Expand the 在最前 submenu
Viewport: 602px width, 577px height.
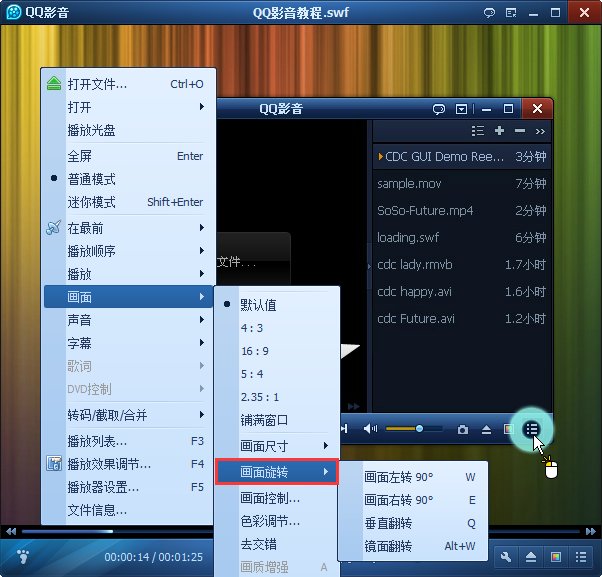129,228
